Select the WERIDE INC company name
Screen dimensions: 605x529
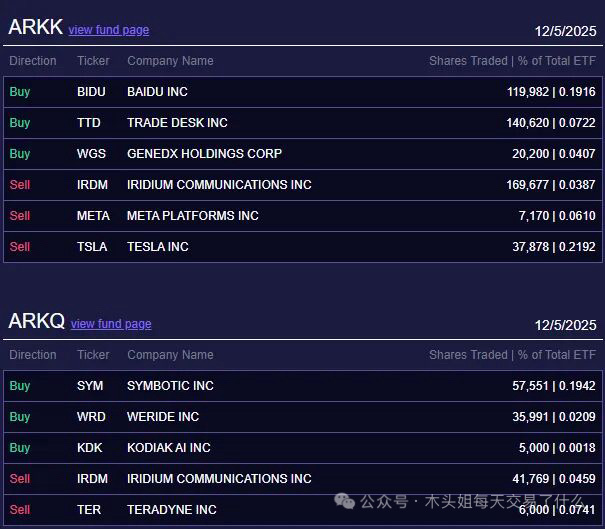pyautogui.click(x=163, y=417)
